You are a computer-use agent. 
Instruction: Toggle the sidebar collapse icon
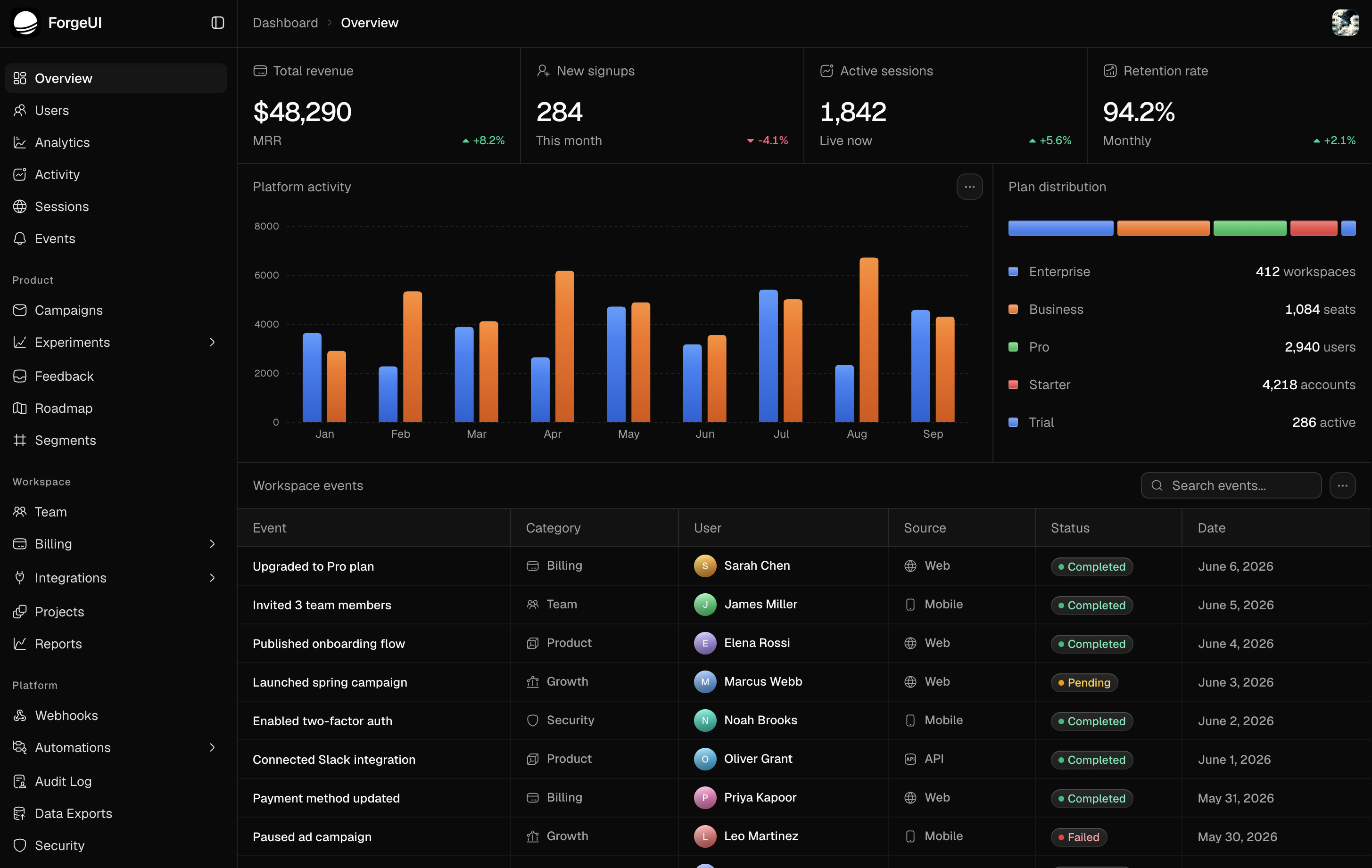coord(218,23)
